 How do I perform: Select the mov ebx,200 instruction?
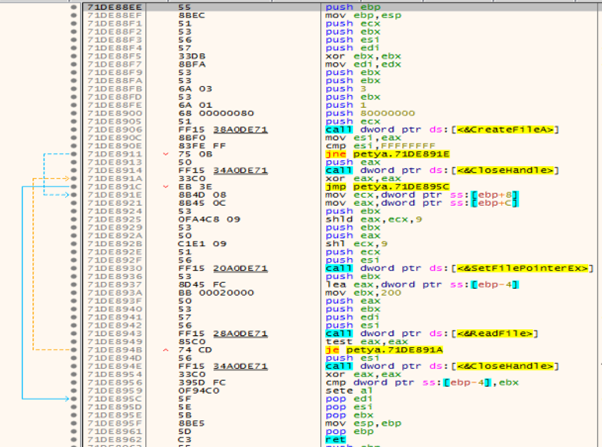(363, 293)
